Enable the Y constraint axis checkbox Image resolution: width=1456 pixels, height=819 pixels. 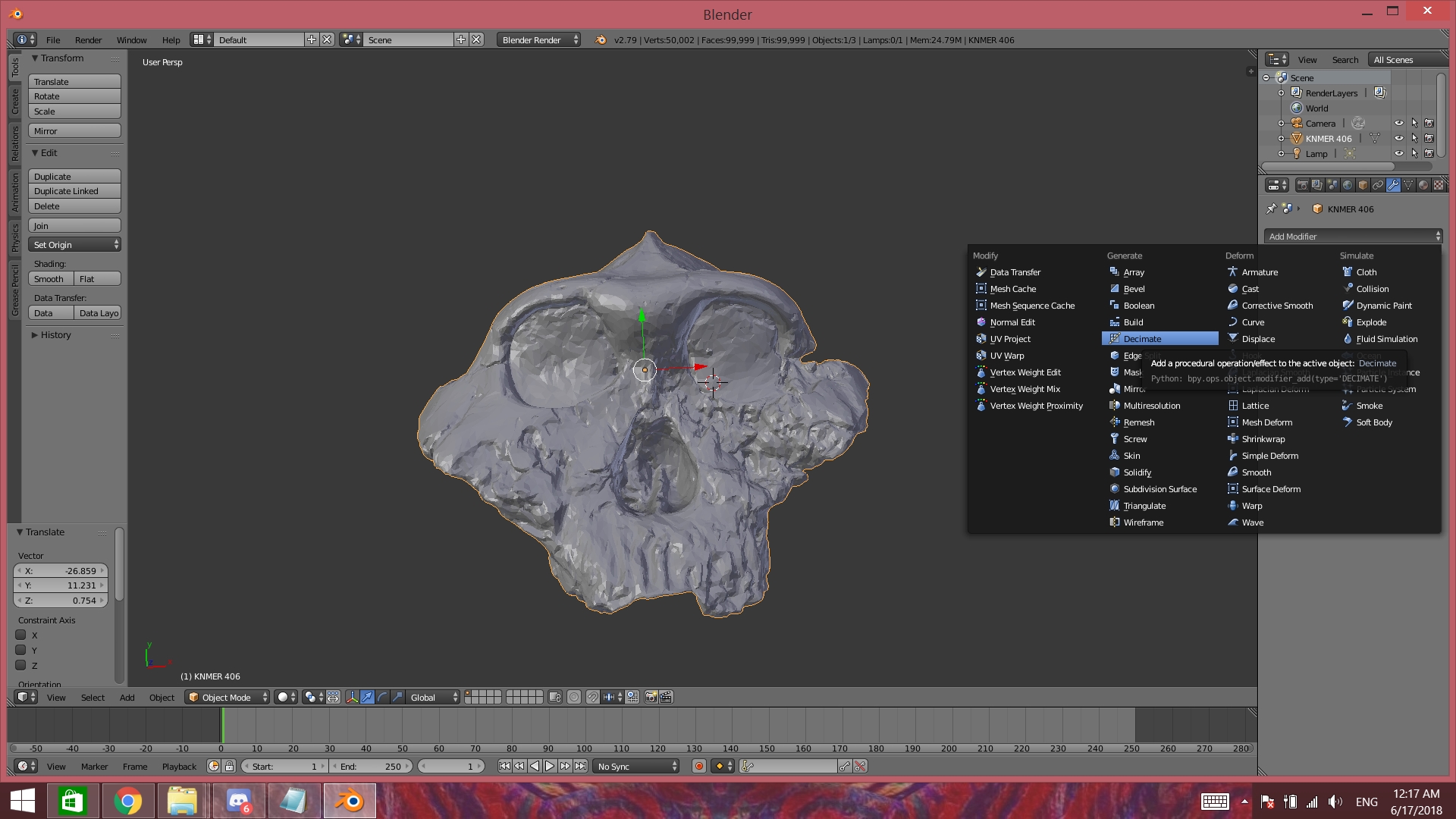pyautogui.click(x=21, y=650)
